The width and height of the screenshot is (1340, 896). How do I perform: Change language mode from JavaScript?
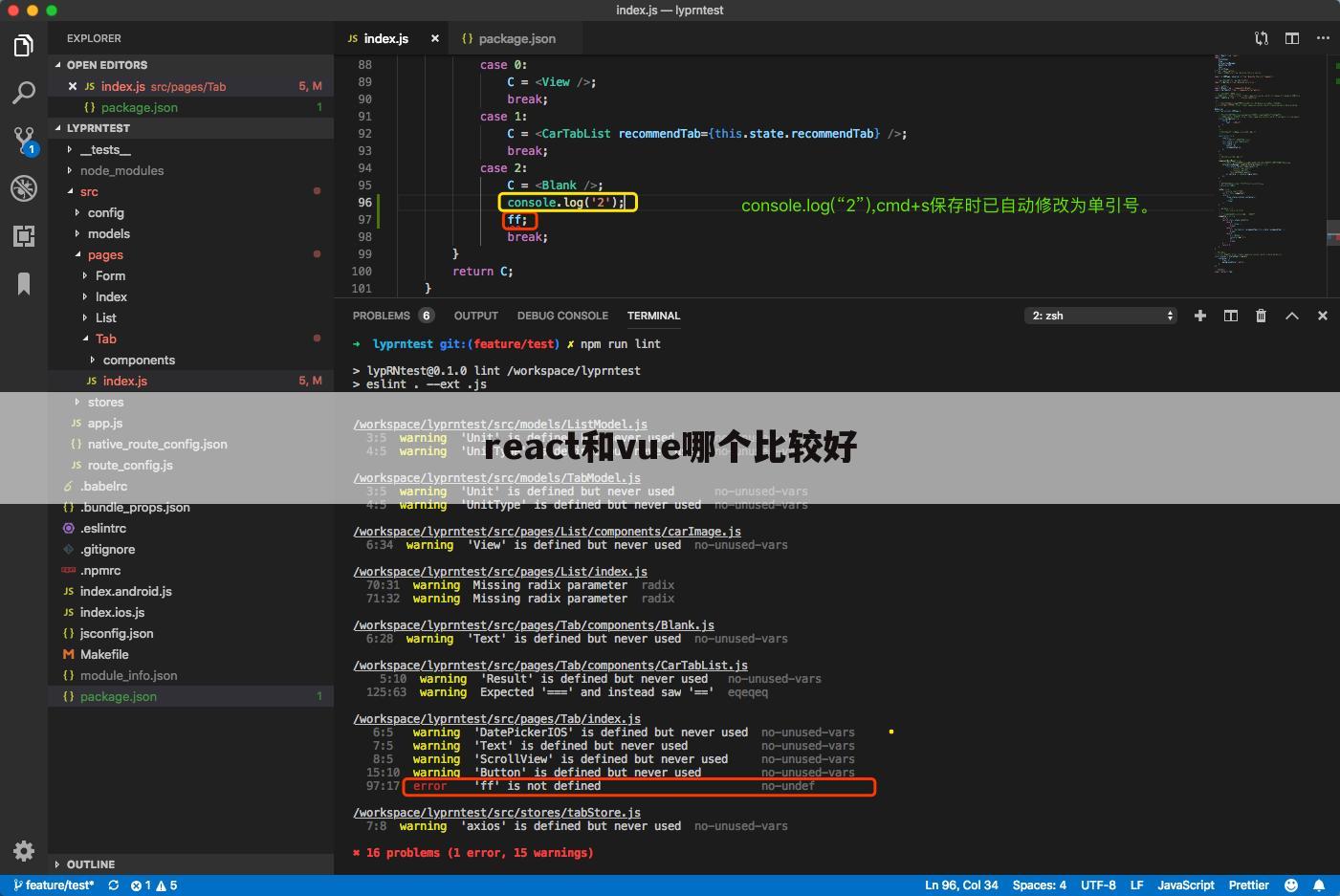[x=1185, y=885]
